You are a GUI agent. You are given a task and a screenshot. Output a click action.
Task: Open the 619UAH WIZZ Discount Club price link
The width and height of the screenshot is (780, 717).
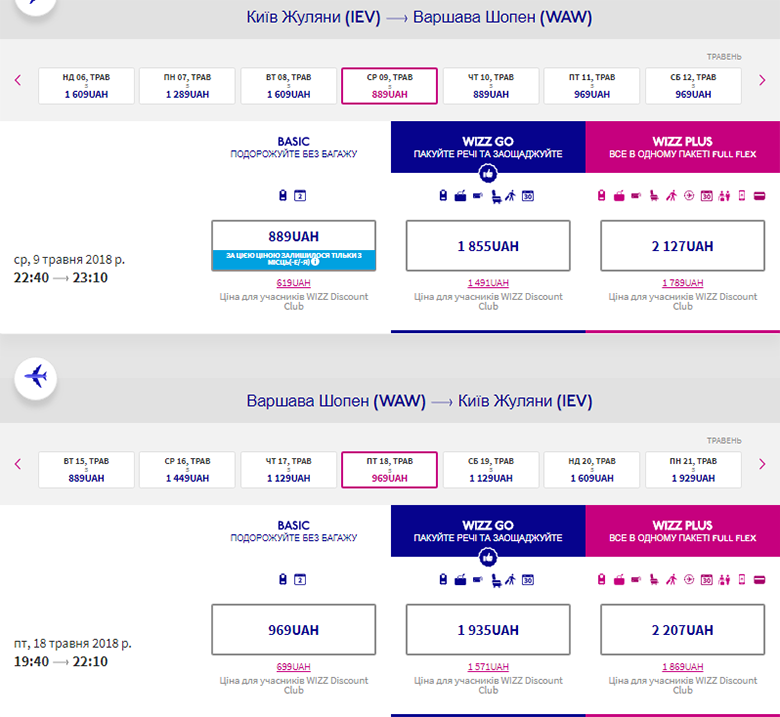point(293,283)
